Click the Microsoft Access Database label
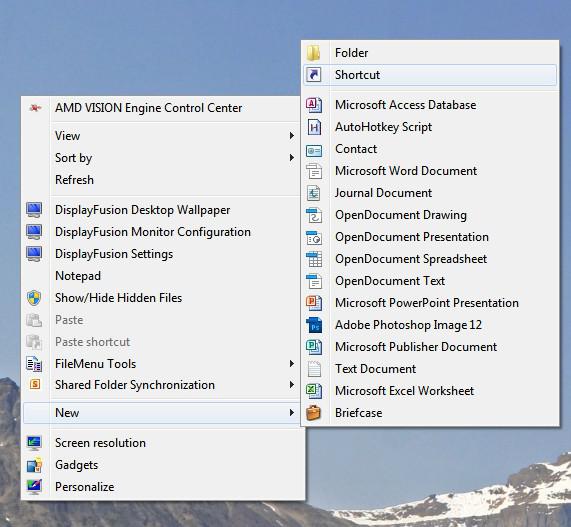Viewport: 571px width, 527px height. (x=406, y=105)
